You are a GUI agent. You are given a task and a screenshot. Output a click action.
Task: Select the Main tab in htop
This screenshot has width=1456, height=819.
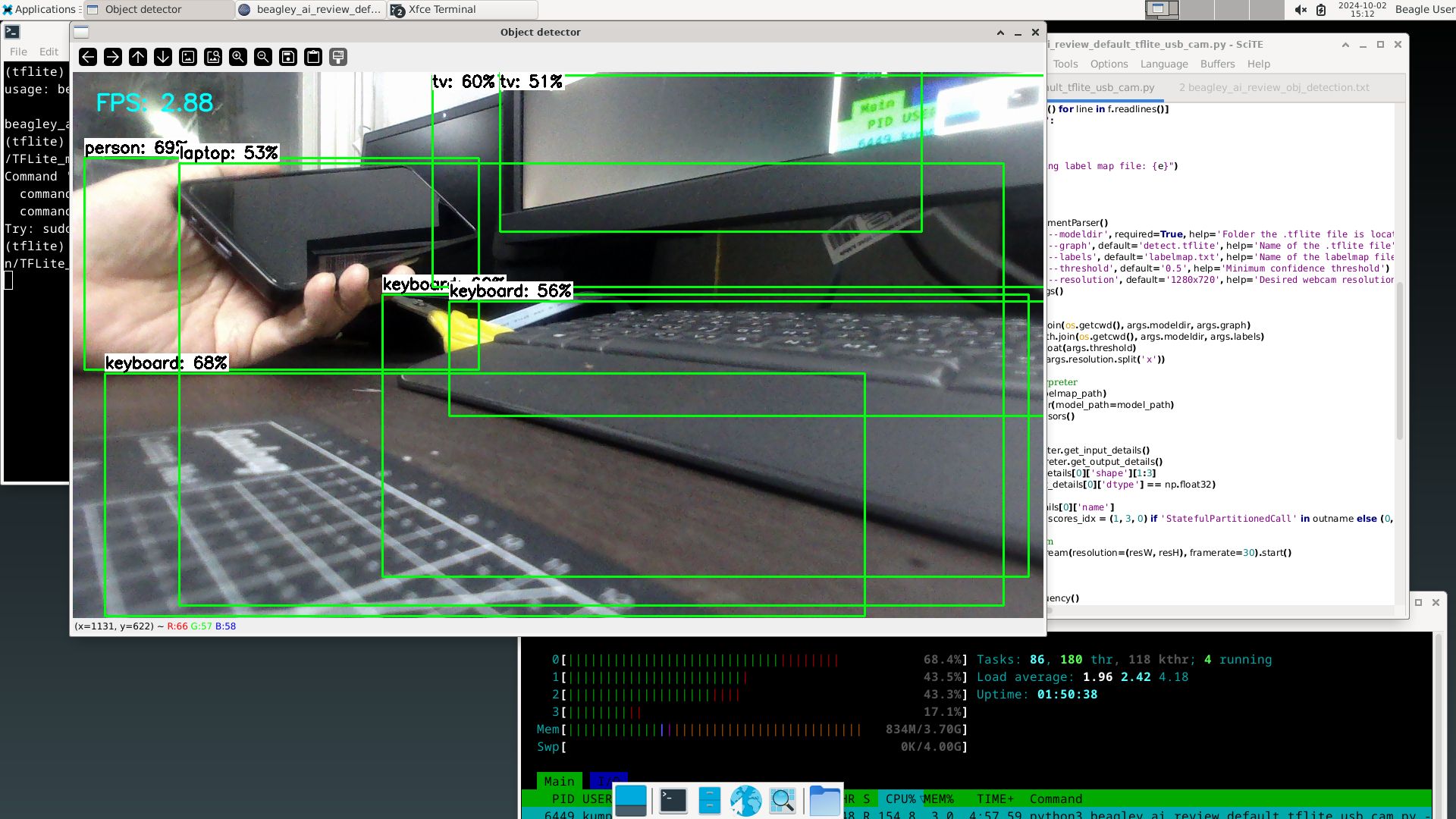tap(559, 781)
